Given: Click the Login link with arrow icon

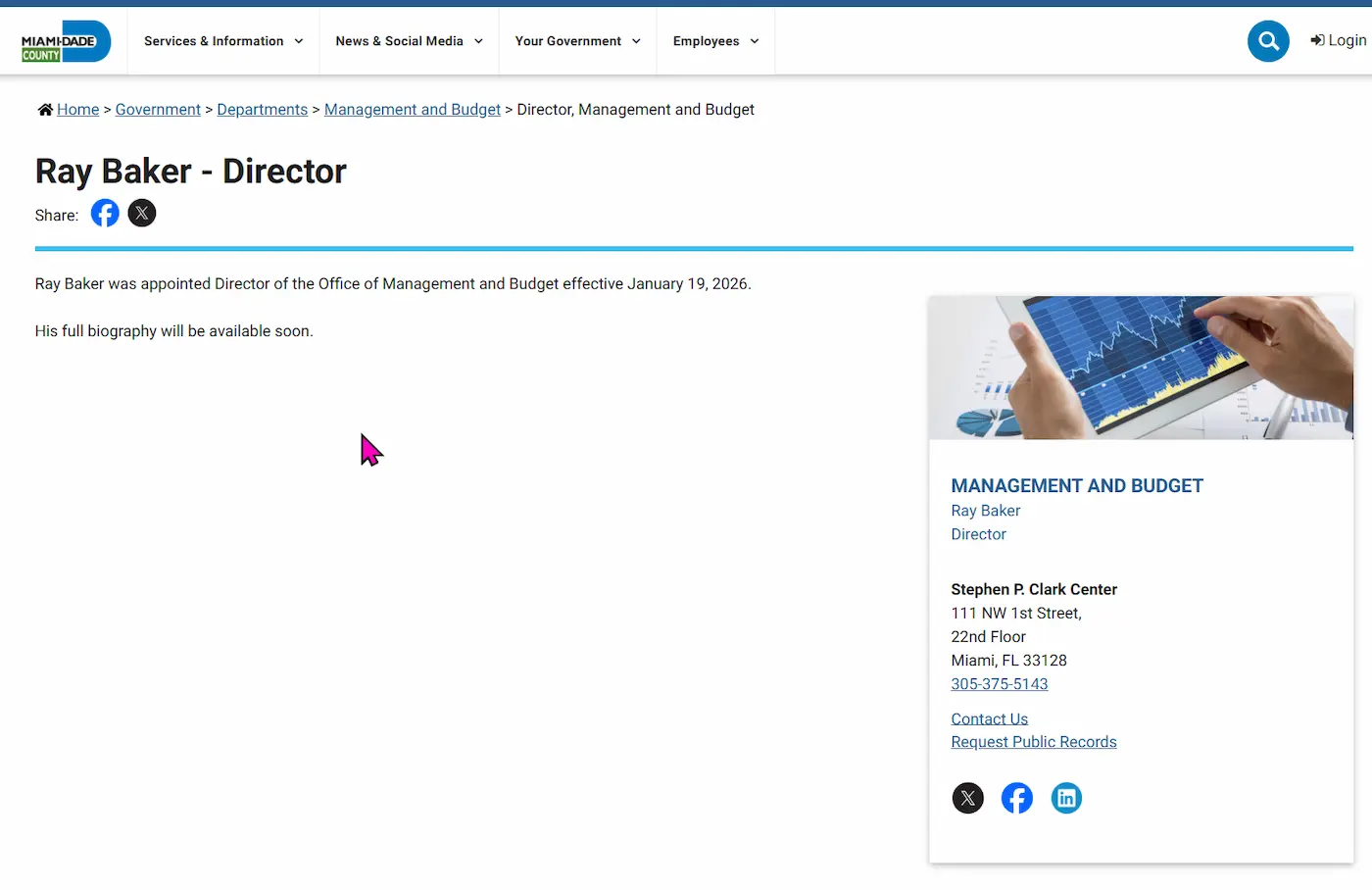Looking at the screenshot, I should coord(1339,40).
